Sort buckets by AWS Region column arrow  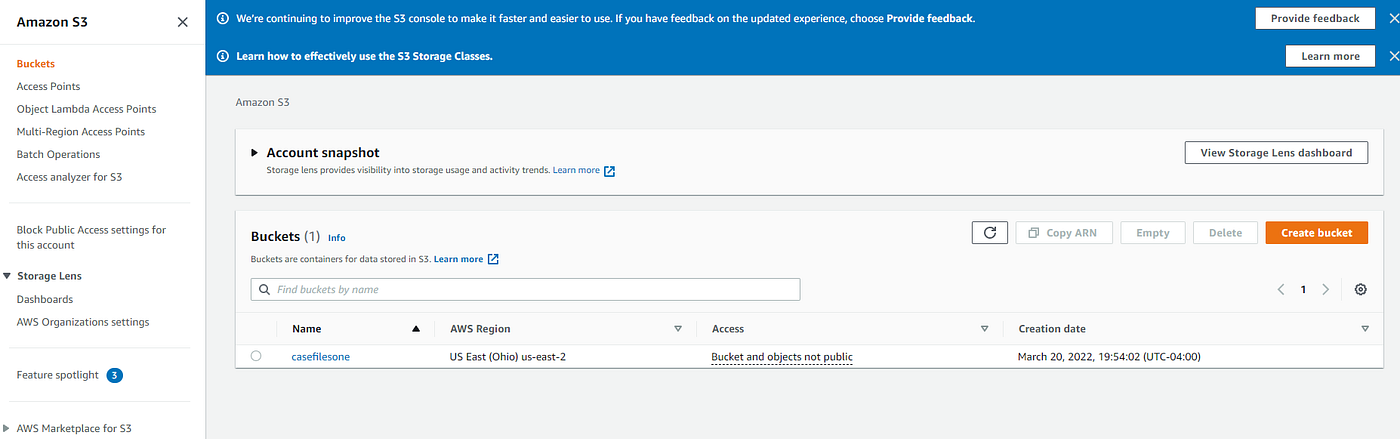coord(678,328)
